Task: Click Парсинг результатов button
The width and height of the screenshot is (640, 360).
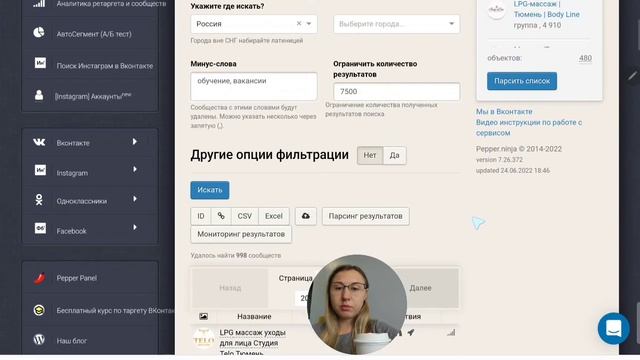Action: point(365,216)
